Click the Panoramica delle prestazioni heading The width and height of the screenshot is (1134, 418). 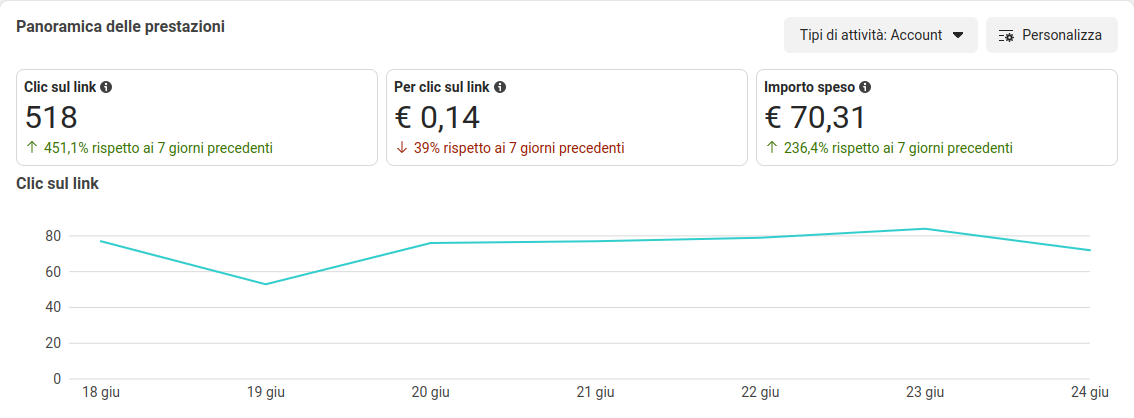click(x=120, y=27)
